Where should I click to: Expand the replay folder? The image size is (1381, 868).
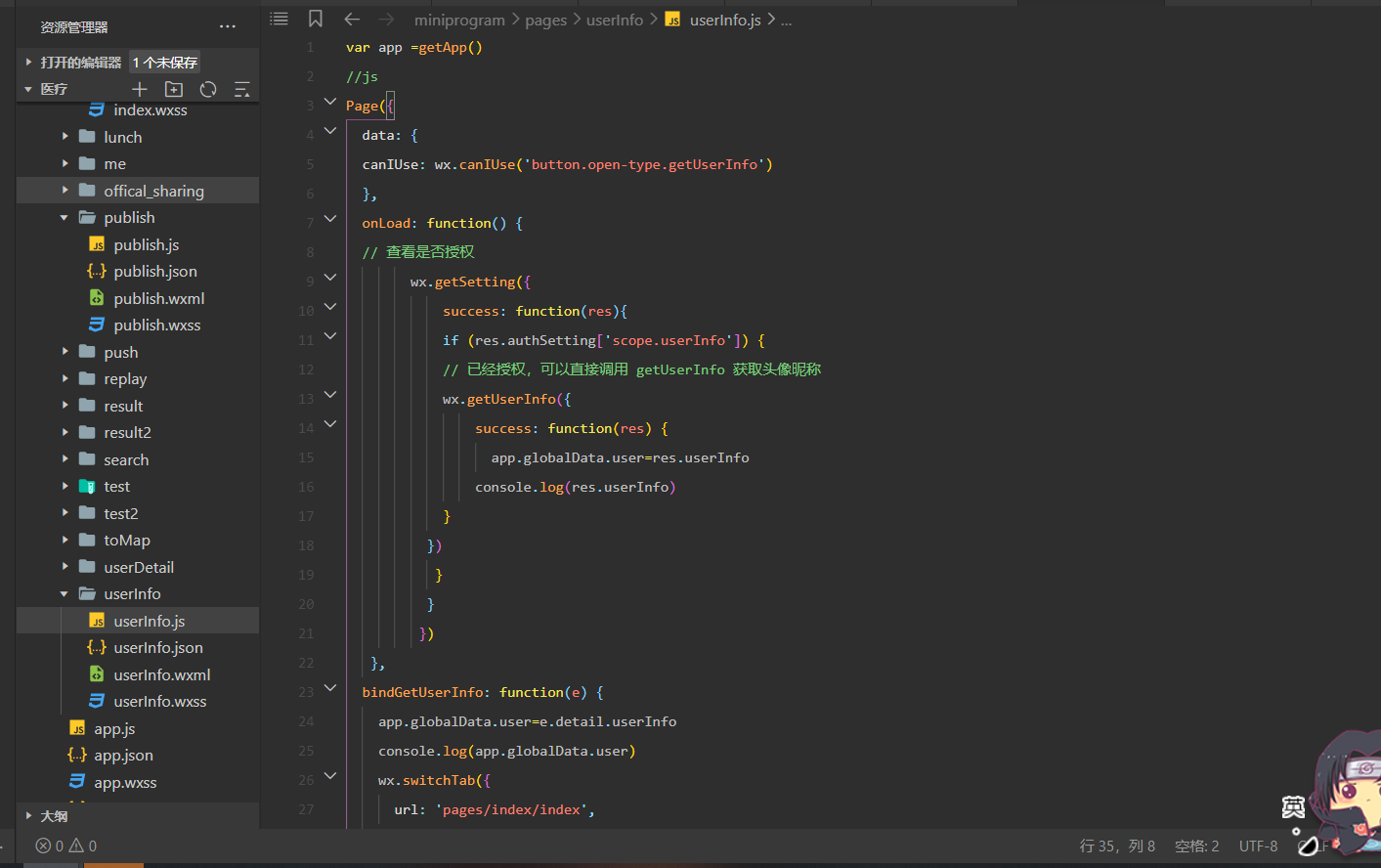coord(65,379)
